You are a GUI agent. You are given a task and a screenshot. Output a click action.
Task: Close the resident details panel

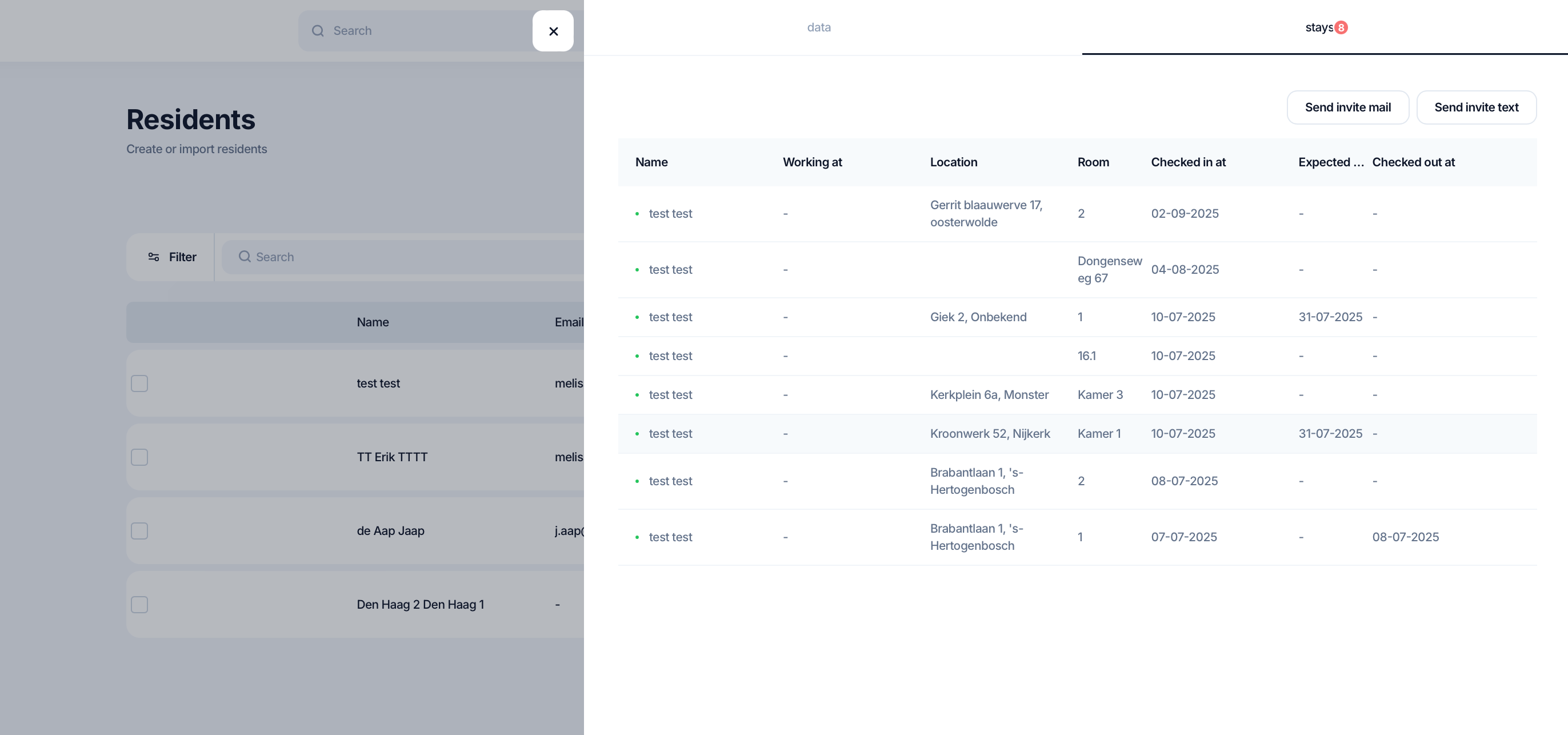pos(553,31)
